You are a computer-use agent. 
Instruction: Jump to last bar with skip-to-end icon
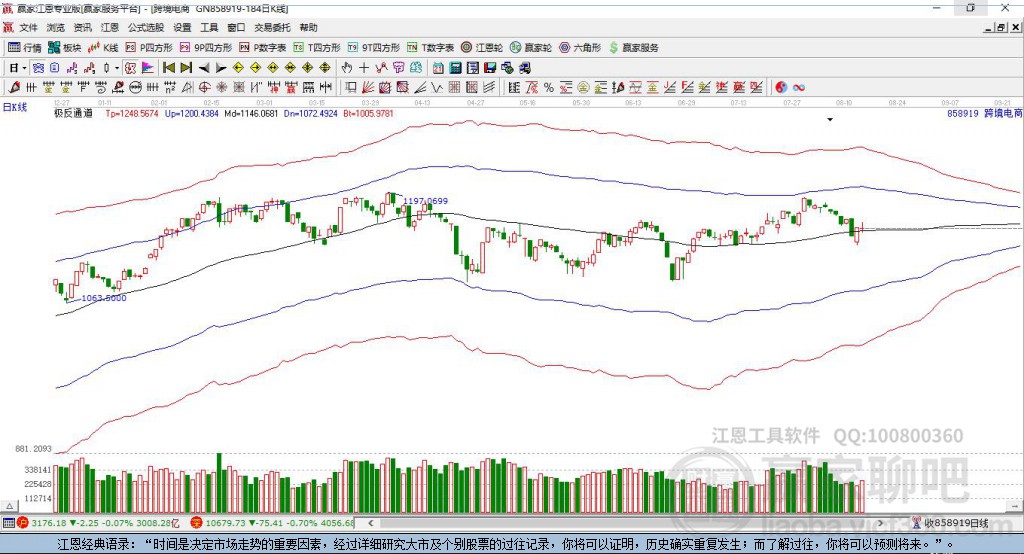186,68
